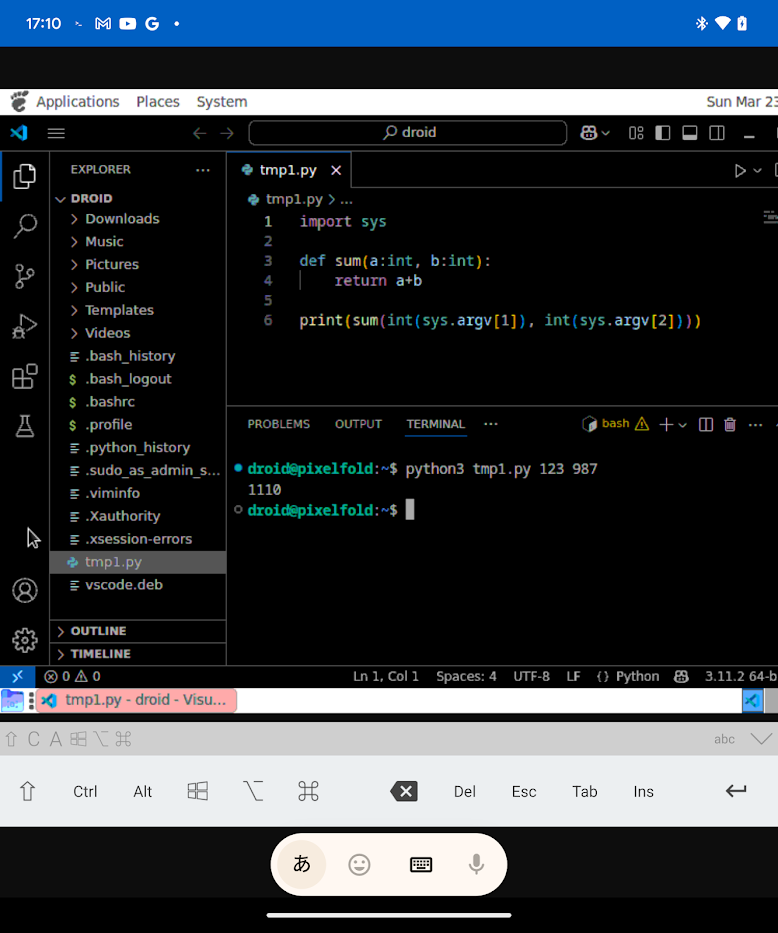Select Python language mode in status bar
The height and width of the screenshot is (933, 778).
tap(637, 677)
